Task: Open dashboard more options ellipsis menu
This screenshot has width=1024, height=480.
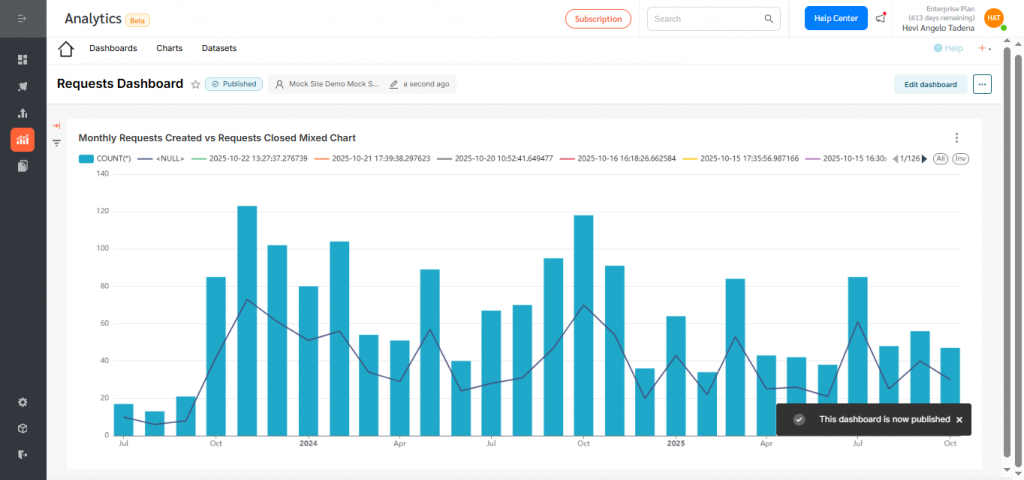Action: (982, 85)
